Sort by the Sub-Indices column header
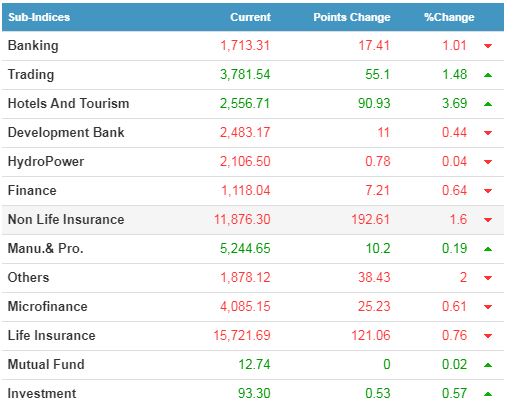Image resolution: width=515 pixels, height=408 pixels. pyautogui.click(x=39, y=17)
